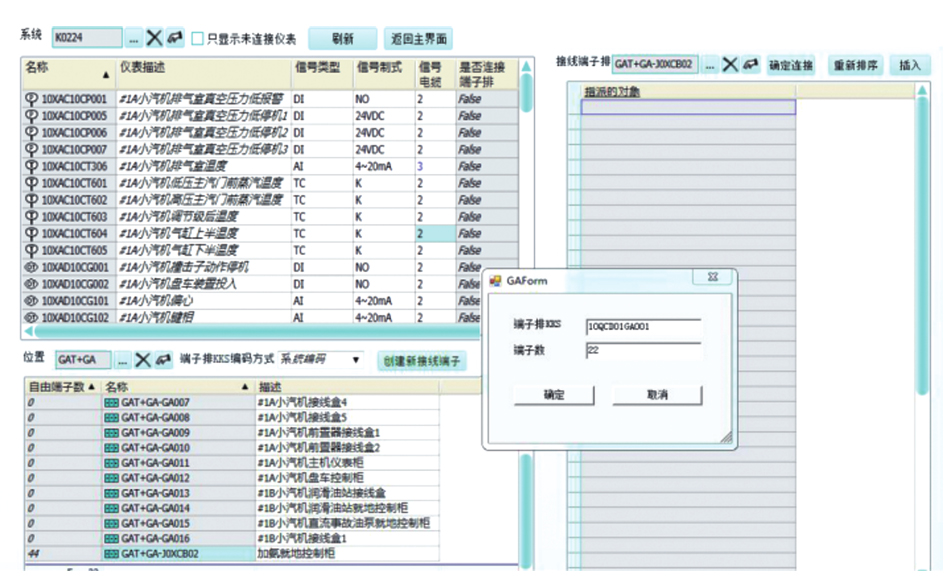Sort the top table by the 名称 column arrow
The height and width of the screenshot is (579, 951).
pyautogui.click(x=106, y=75)
